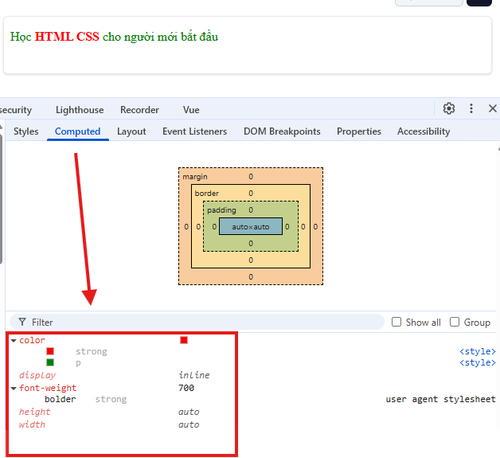Click the height property name
Screen dimensions: 500x458
pos(34,412)
